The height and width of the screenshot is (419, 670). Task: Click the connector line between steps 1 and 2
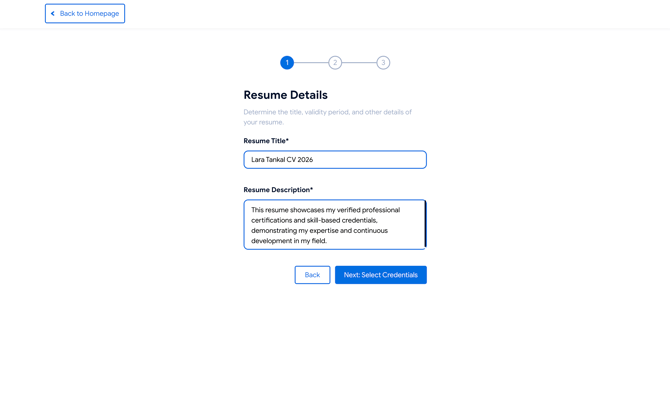311,63
